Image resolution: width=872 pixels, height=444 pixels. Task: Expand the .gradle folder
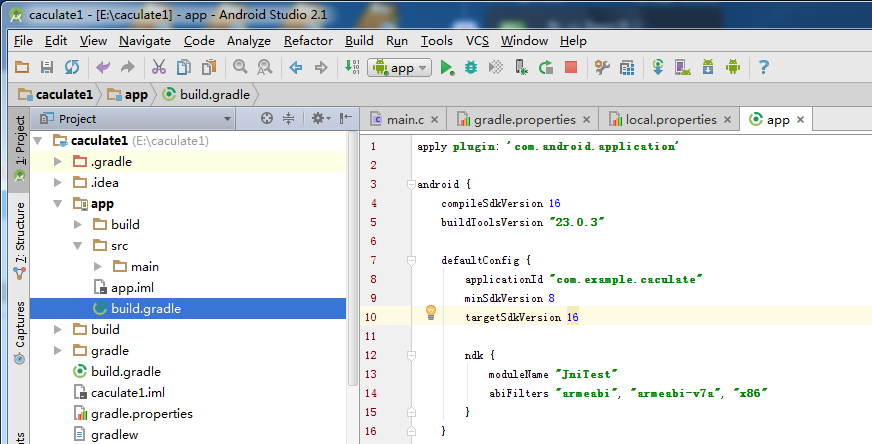pyautogui.click(x=57, y=162)
